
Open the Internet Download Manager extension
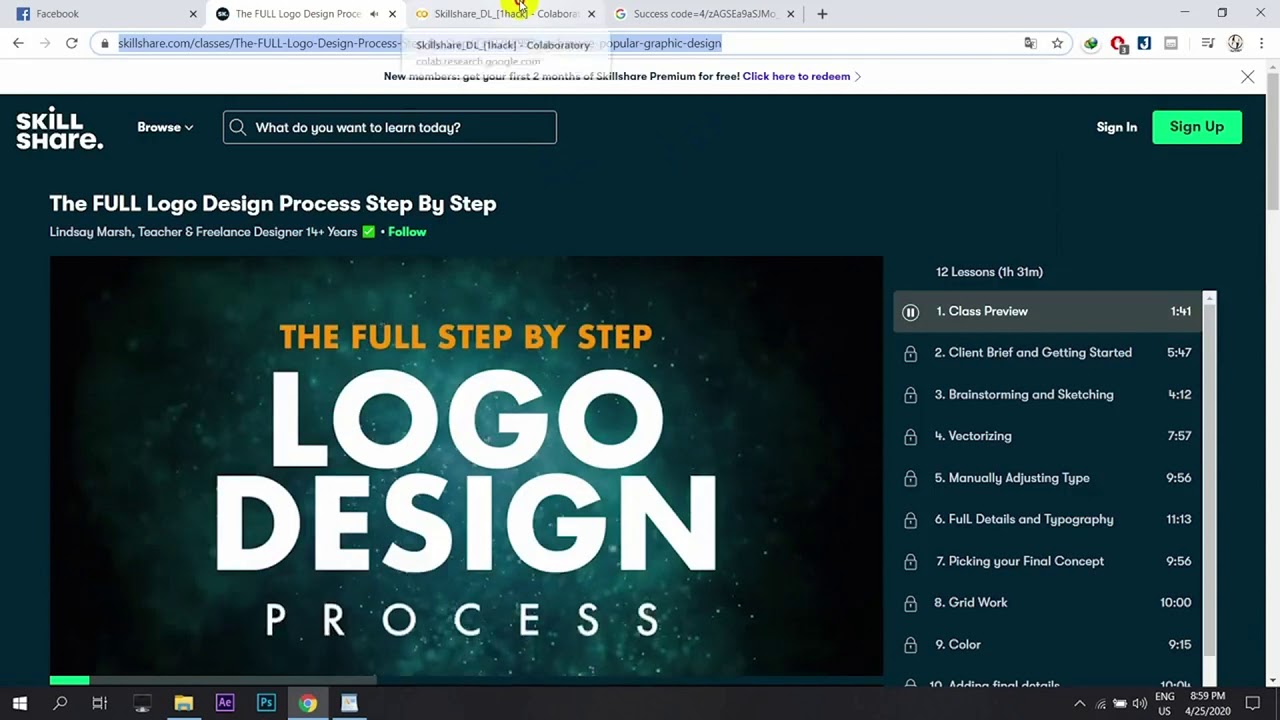click(1091, 43)
